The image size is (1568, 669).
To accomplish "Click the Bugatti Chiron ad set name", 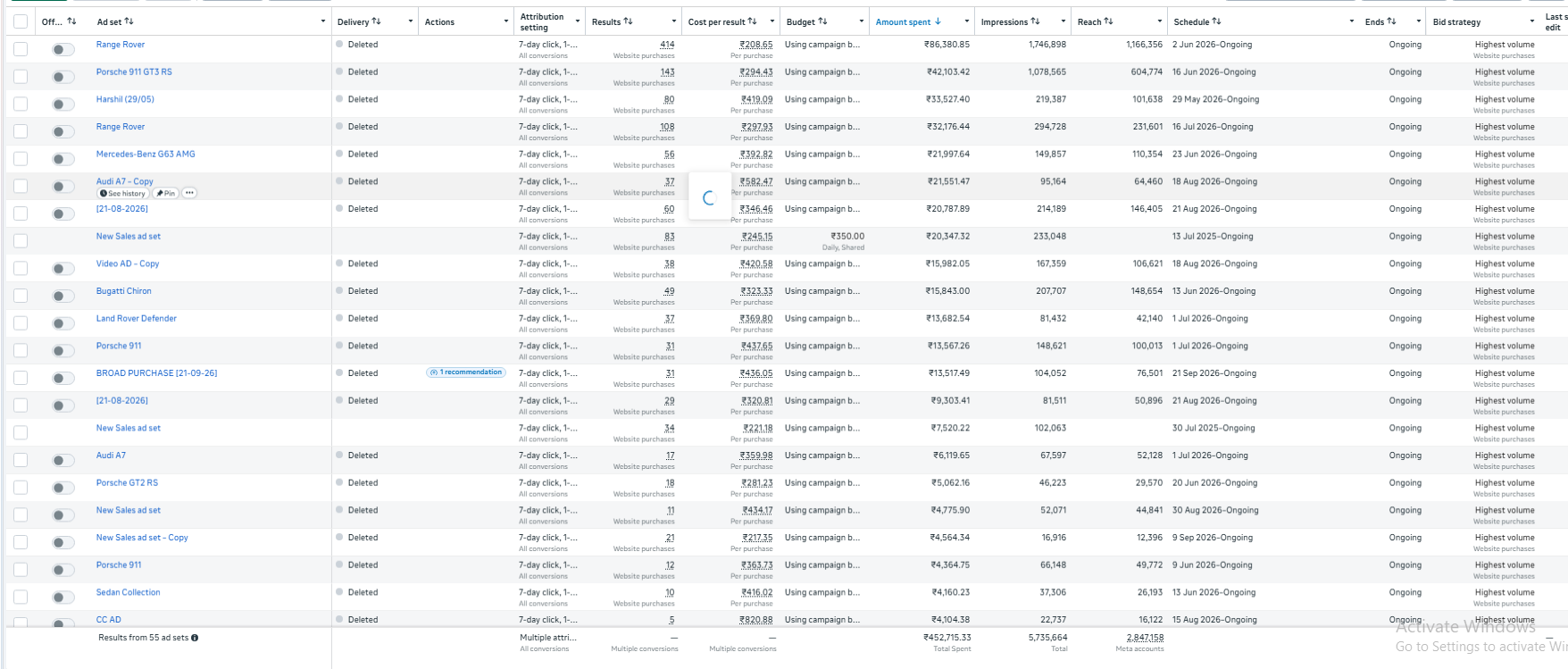I will click(124, 291).
